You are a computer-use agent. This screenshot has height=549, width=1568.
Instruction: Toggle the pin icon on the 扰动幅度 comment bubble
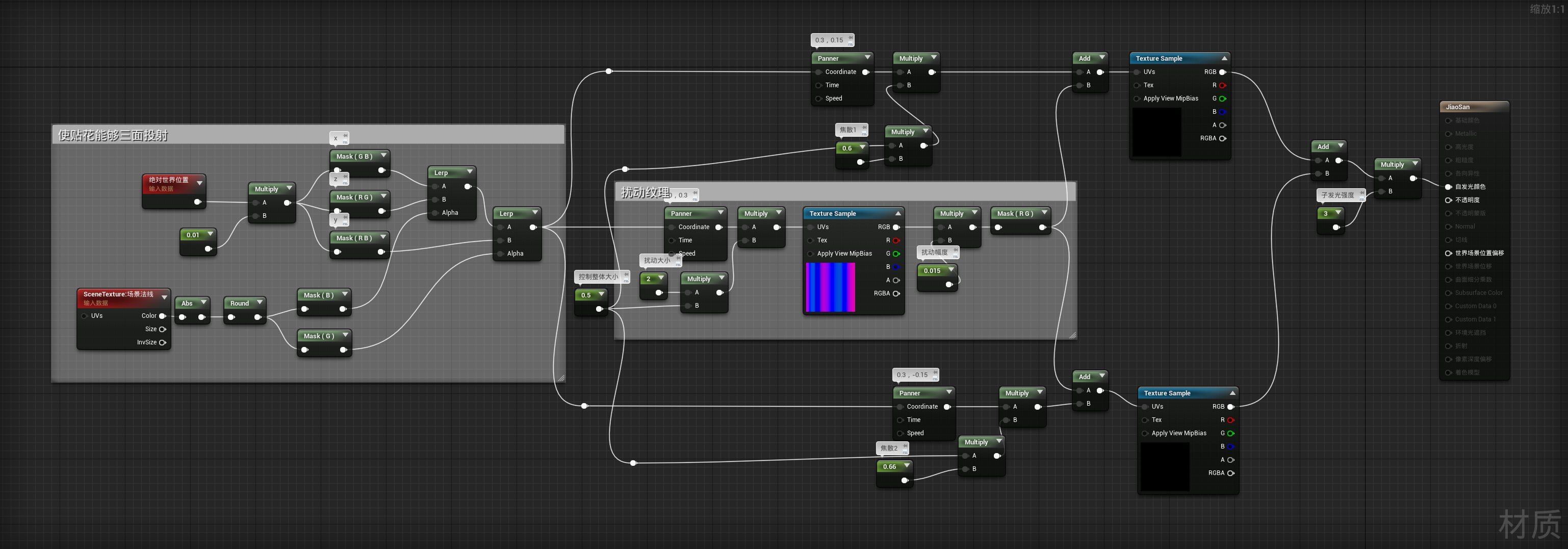click(x=955, y=251)
